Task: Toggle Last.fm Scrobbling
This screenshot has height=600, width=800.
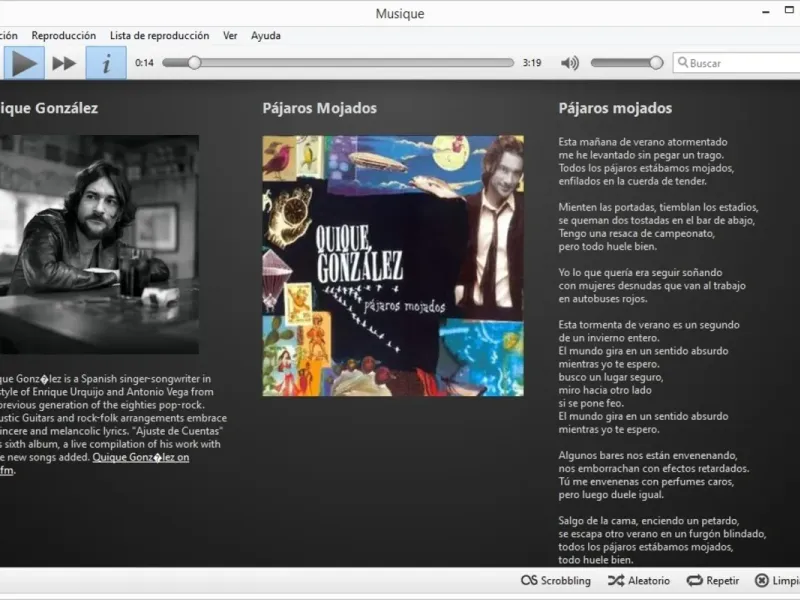Action: 556,581
